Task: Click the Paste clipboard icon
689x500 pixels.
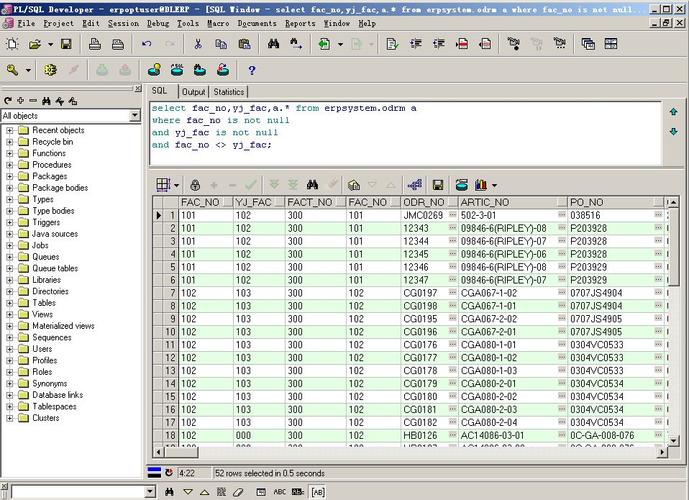Action: click(x=244, y=44)
